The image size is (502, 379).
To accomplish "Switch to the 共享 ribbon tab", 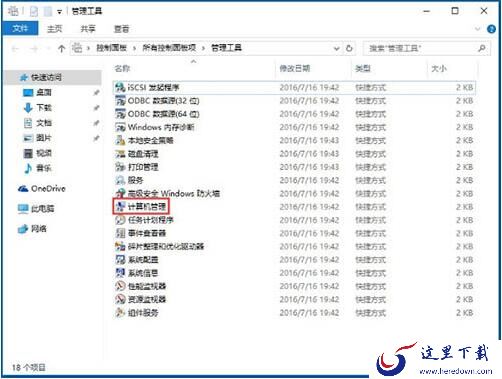I will tap(88, 29).
